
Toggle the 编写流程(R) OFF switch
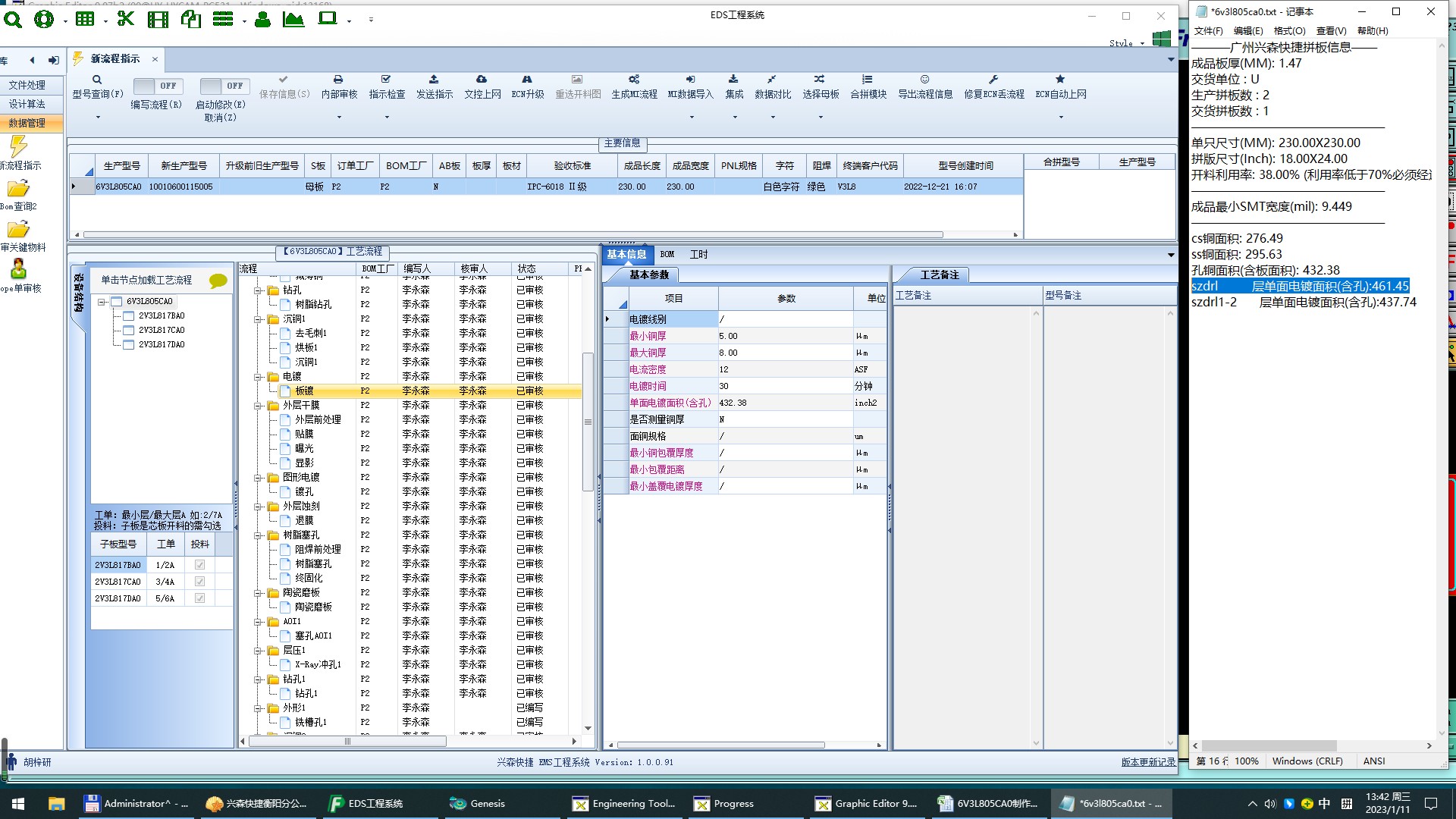click(157, 86)
